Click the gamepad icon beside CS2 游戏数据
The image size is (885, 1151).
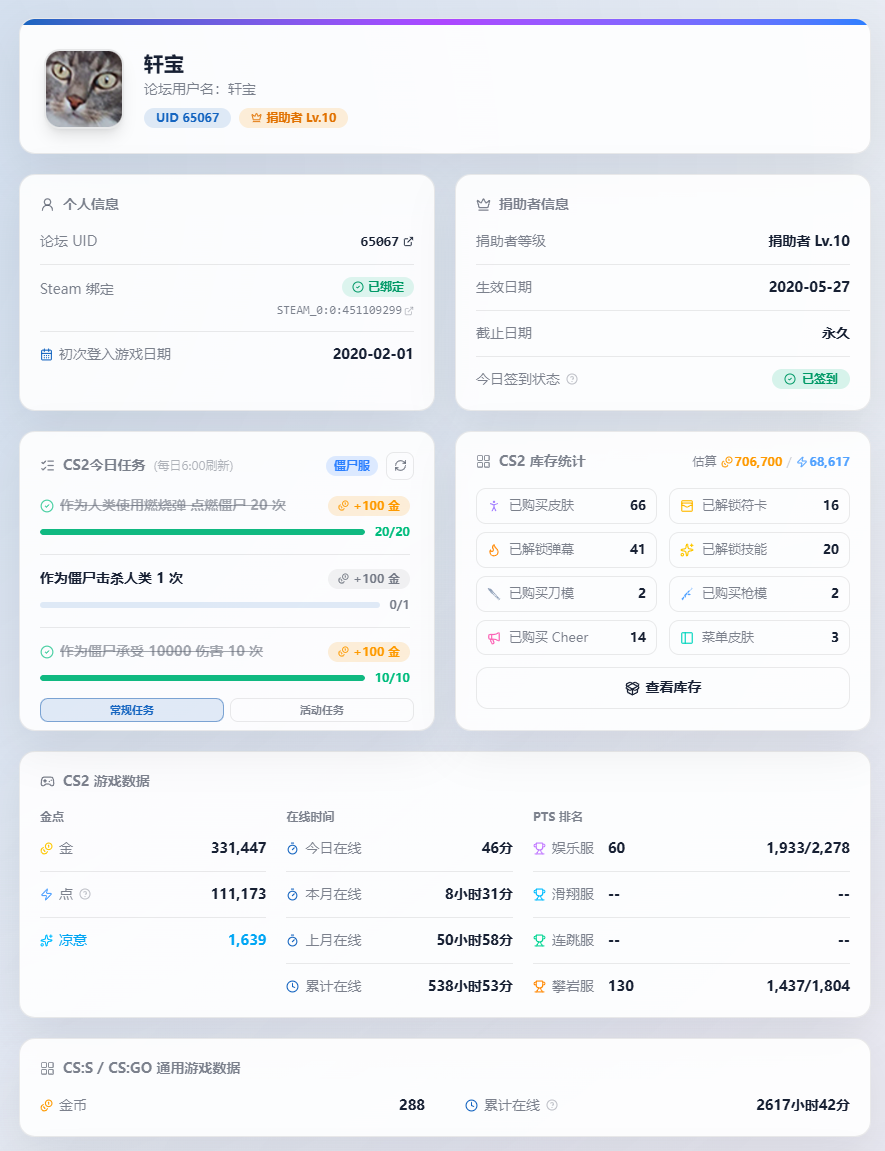47,782
